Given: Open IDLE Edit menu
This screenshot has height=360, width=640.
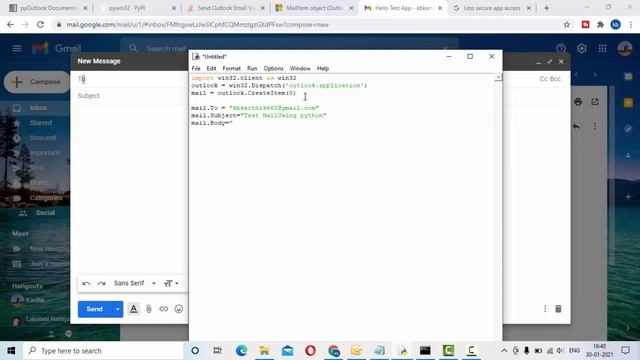Looking at the screenshot, I should [211, 68].
